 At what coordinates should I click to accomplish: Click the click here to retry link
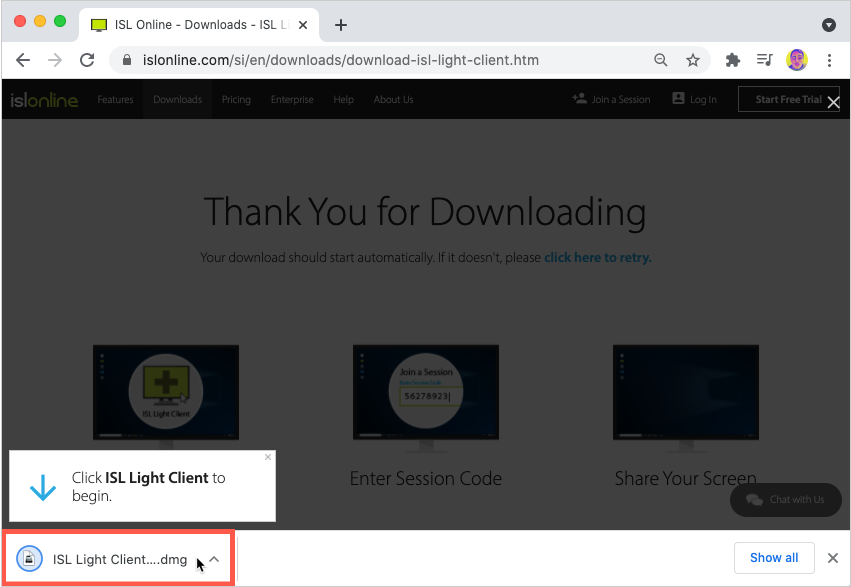click(x=597, y=257)
